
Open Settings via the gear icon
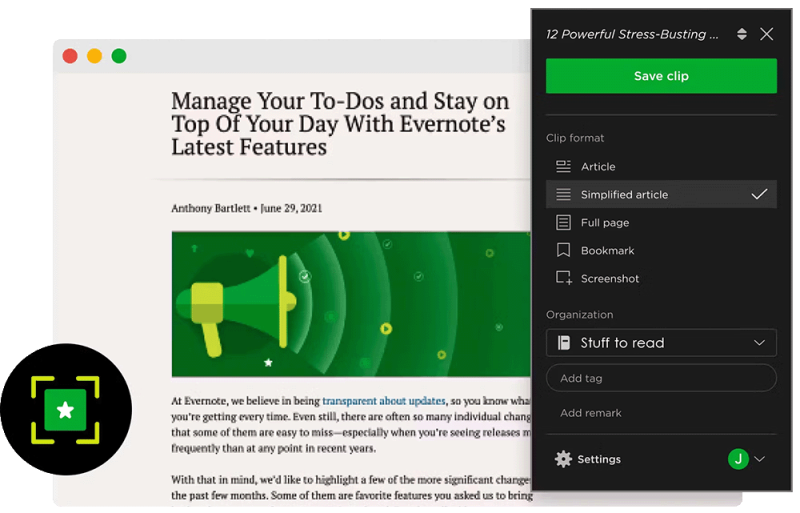563,459
